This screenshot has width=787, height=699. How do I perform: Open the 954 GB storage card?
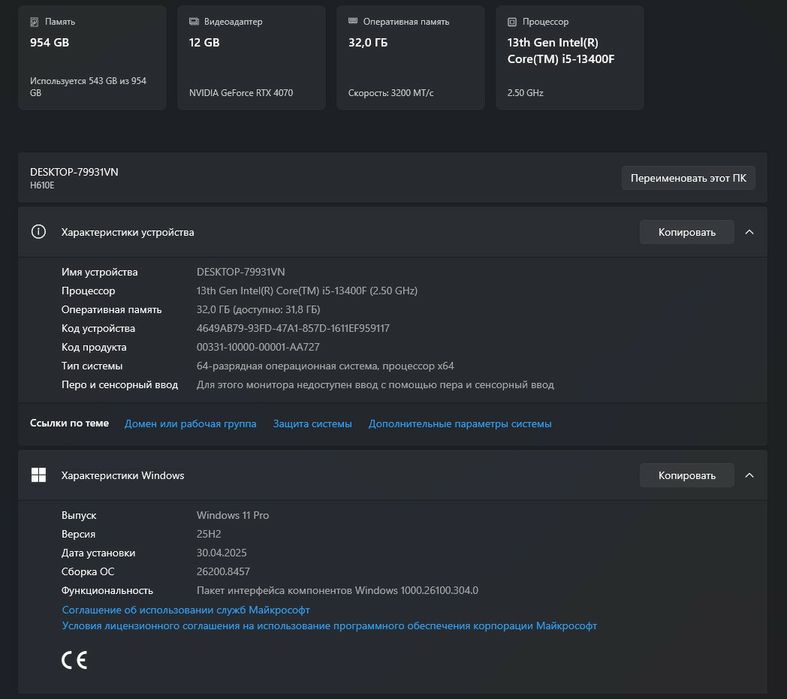[x=92, y=58]
